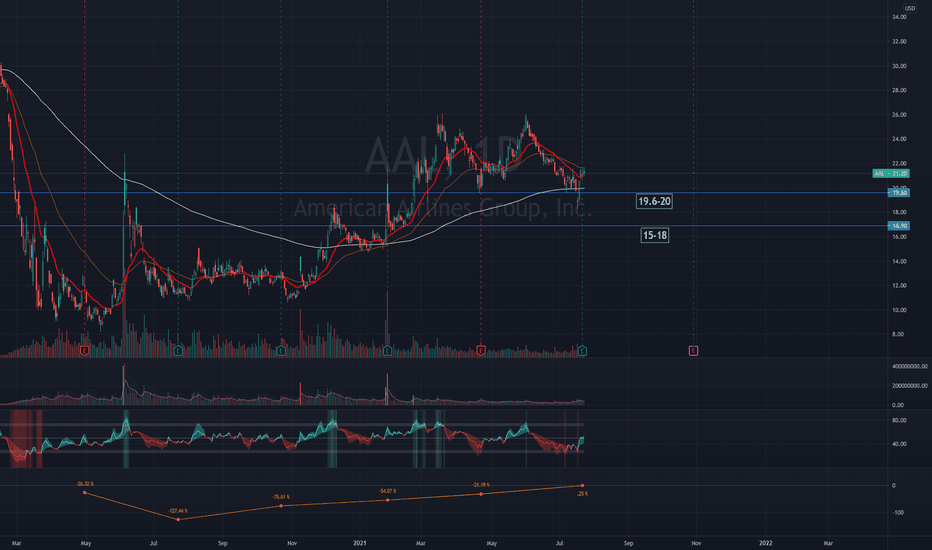Click the -54.07 % data point label
Image resolution: width=932 pixels, height=550 pixels.
pyautogui.click(x=387, y=491)
